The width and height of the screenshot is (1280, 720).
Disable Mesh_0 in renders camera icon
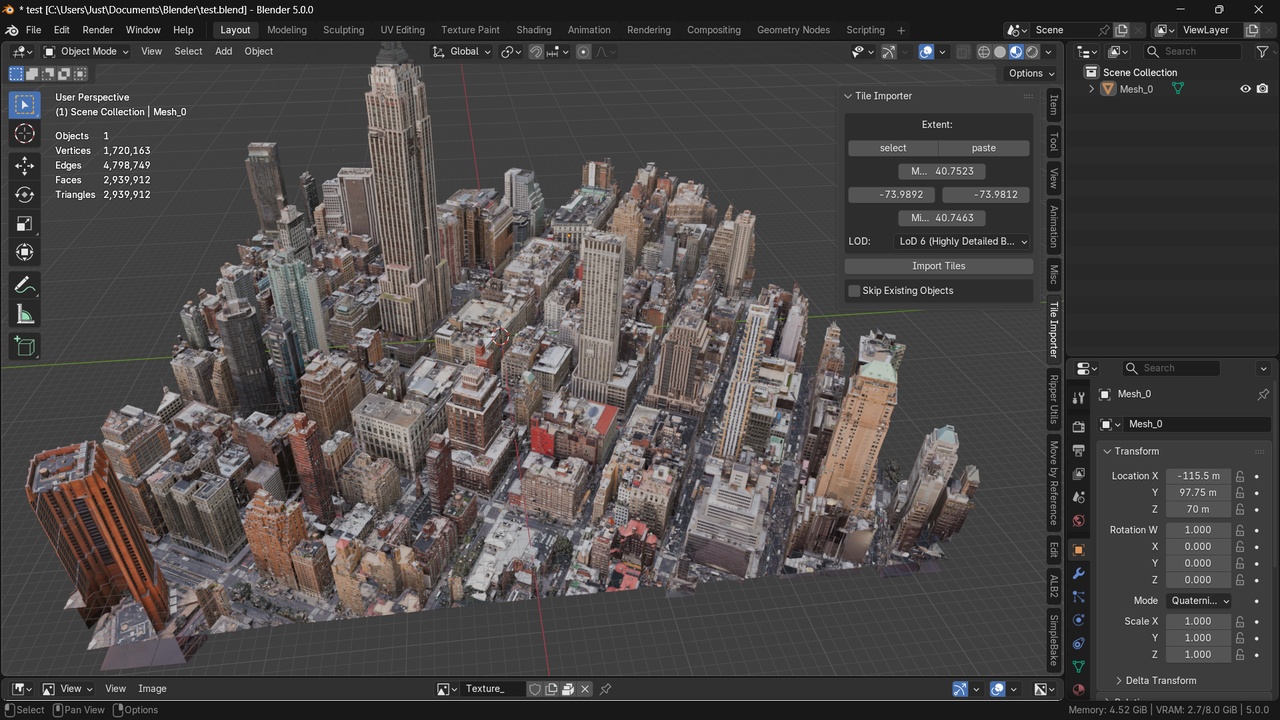point(1262,89)
